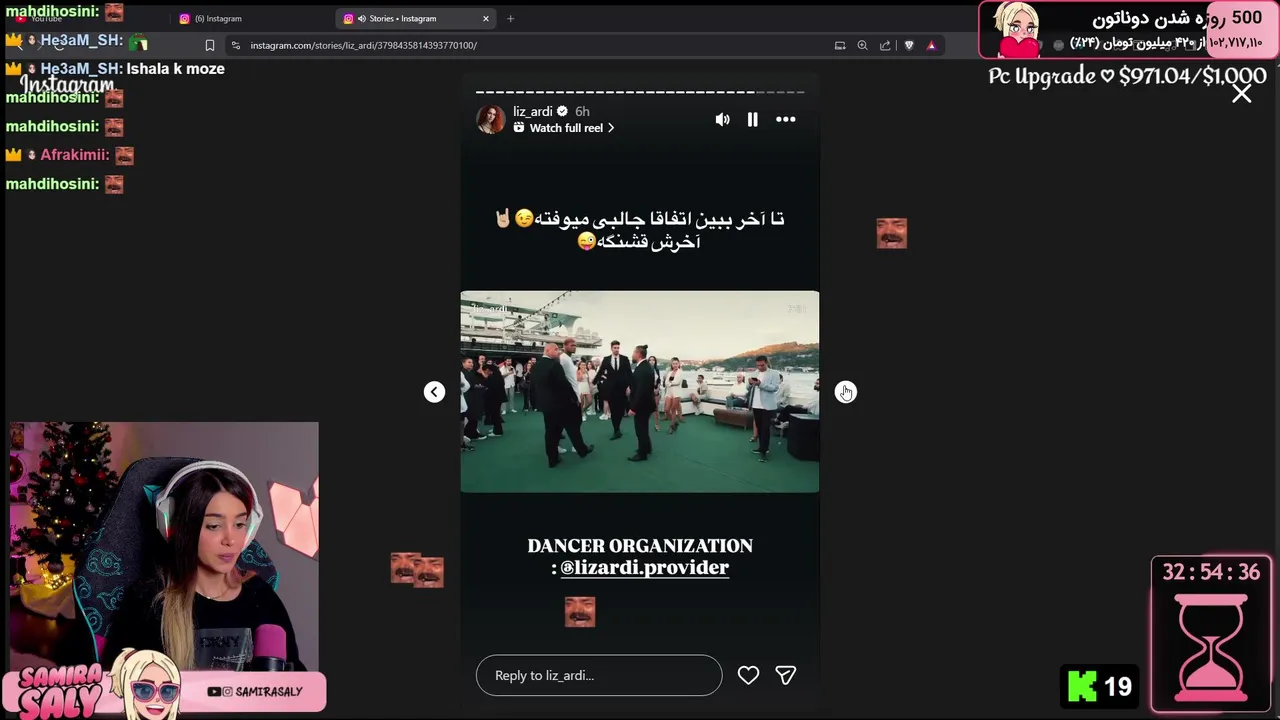Click the Reply to liz_ardi message field

point(599,675)
